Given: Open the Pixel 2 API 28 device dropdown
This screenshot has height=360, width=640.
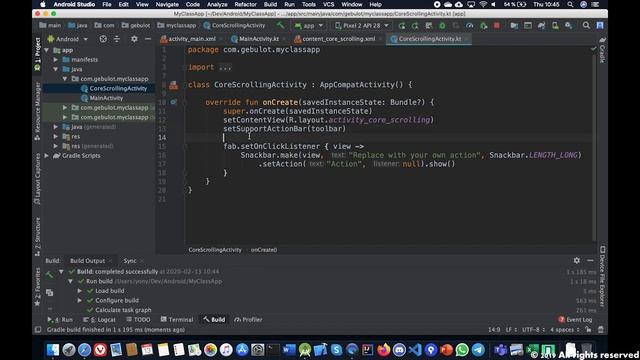Looking at the screenshot, I should point(362,26).
